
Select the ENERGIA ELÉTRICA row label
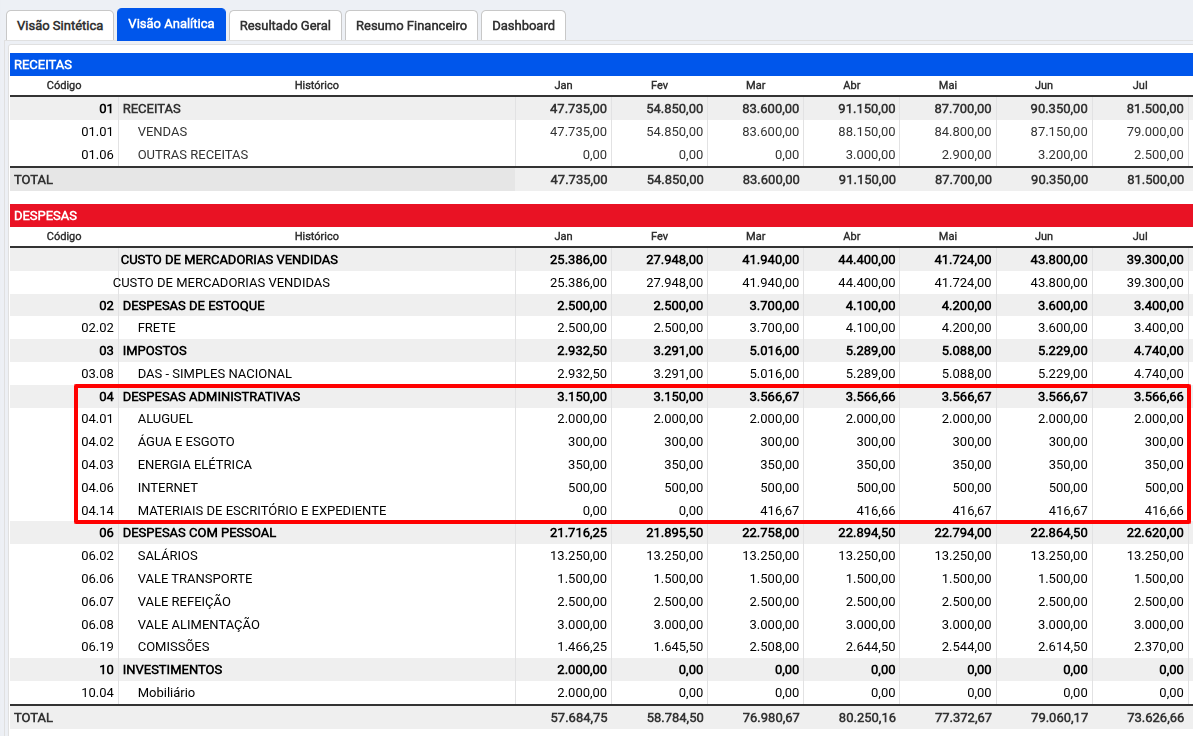pos(194,465)
